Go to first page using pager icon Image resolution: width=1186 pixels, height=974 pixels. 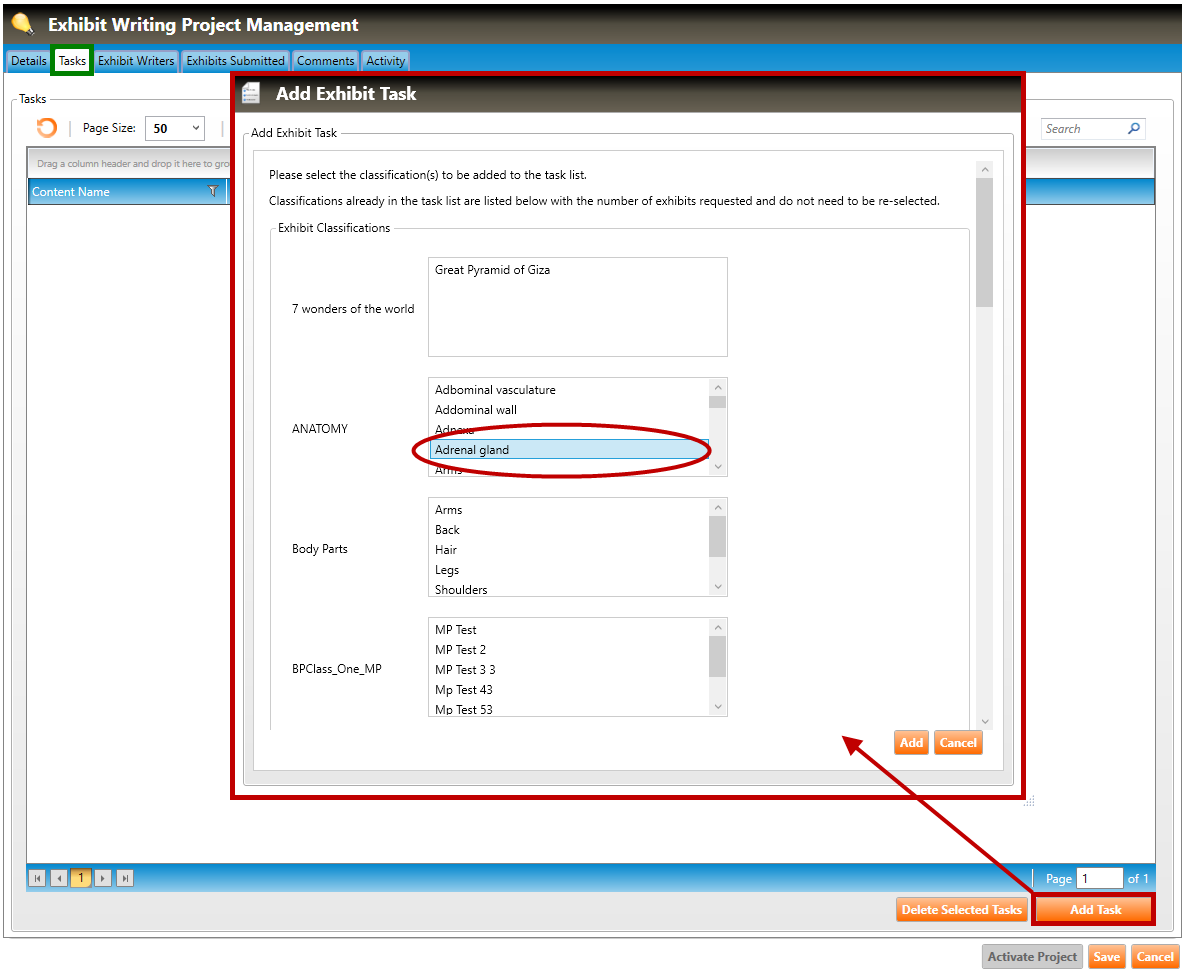[x=37, y=878]
